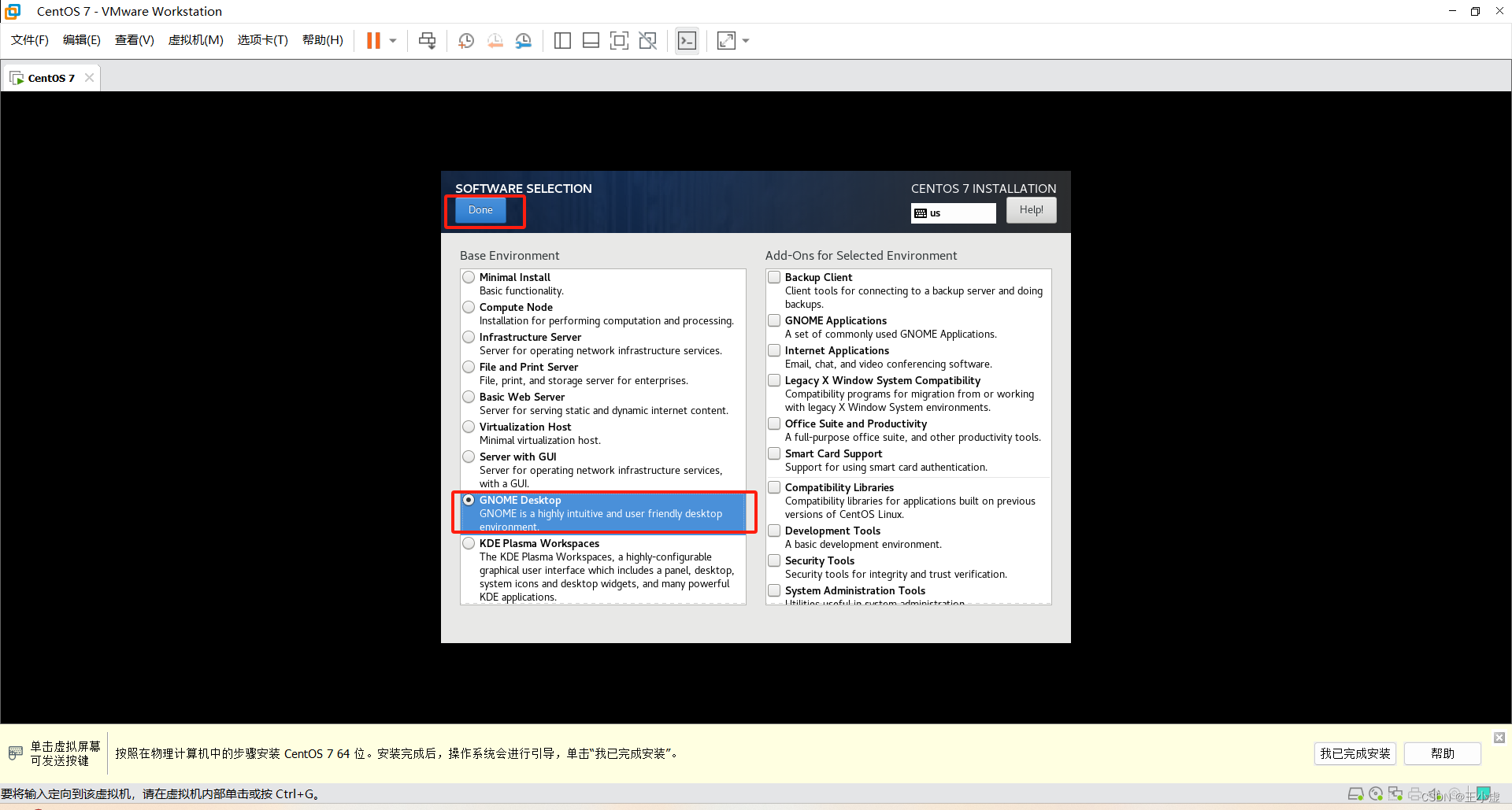Click the printer status icon
Viewport: 1512px width, 810px height.
tap(1415, 794)
